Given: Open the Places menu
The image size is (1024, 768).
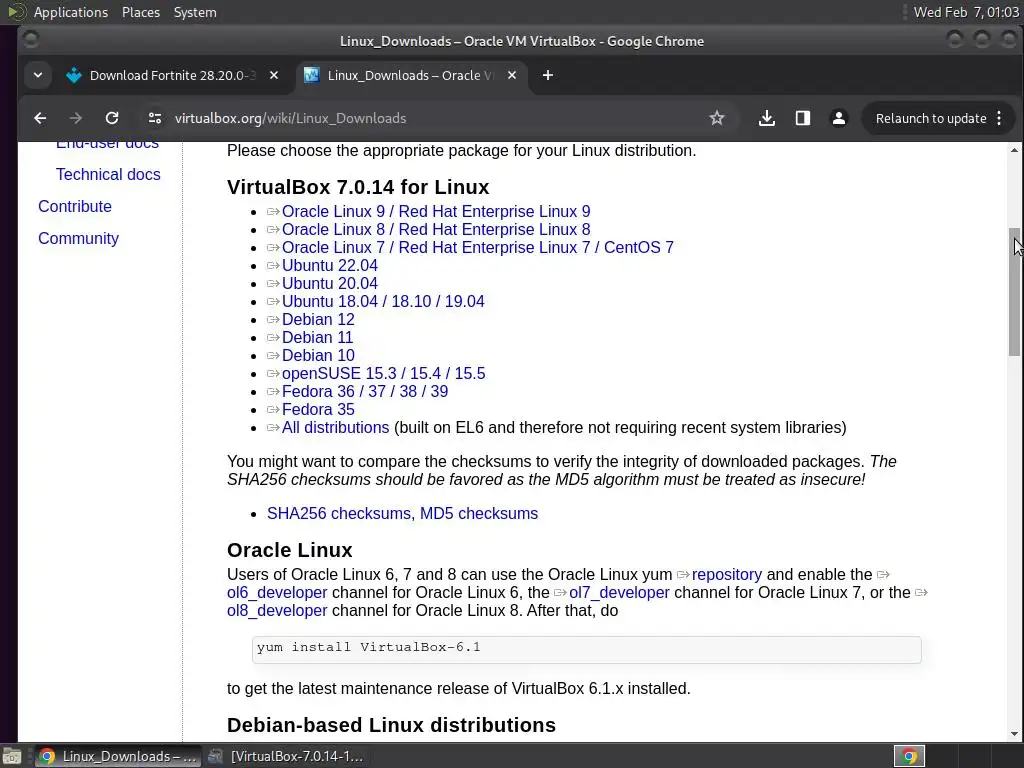Looking at the screenshot, I should [x=141, y=12].
